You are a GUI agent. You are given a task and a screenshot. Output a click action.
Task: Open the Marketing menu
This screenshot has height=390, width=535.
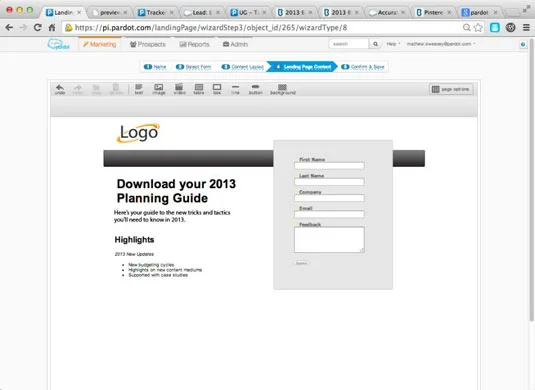point(100,44)
